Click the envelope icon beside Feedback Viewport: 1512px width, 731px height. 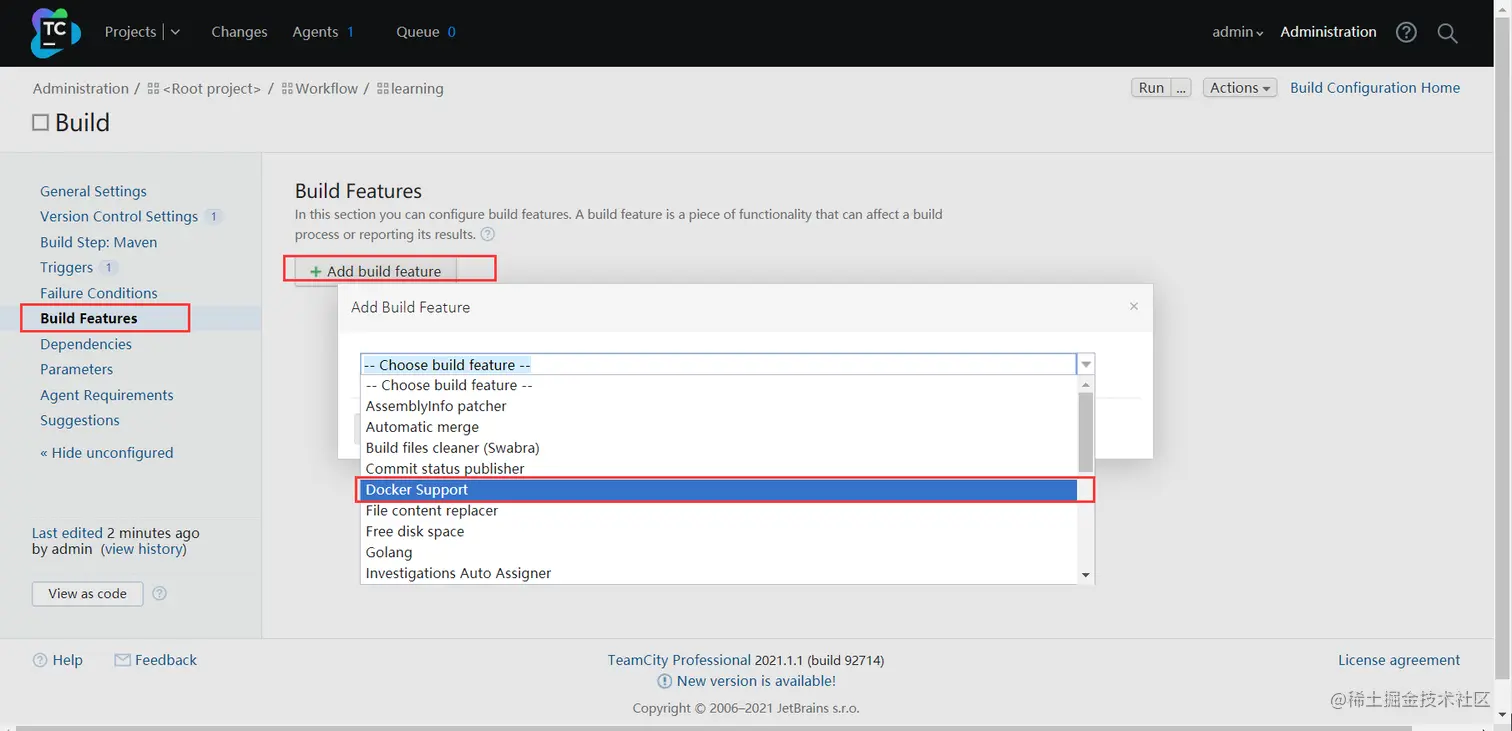(123, 660)
